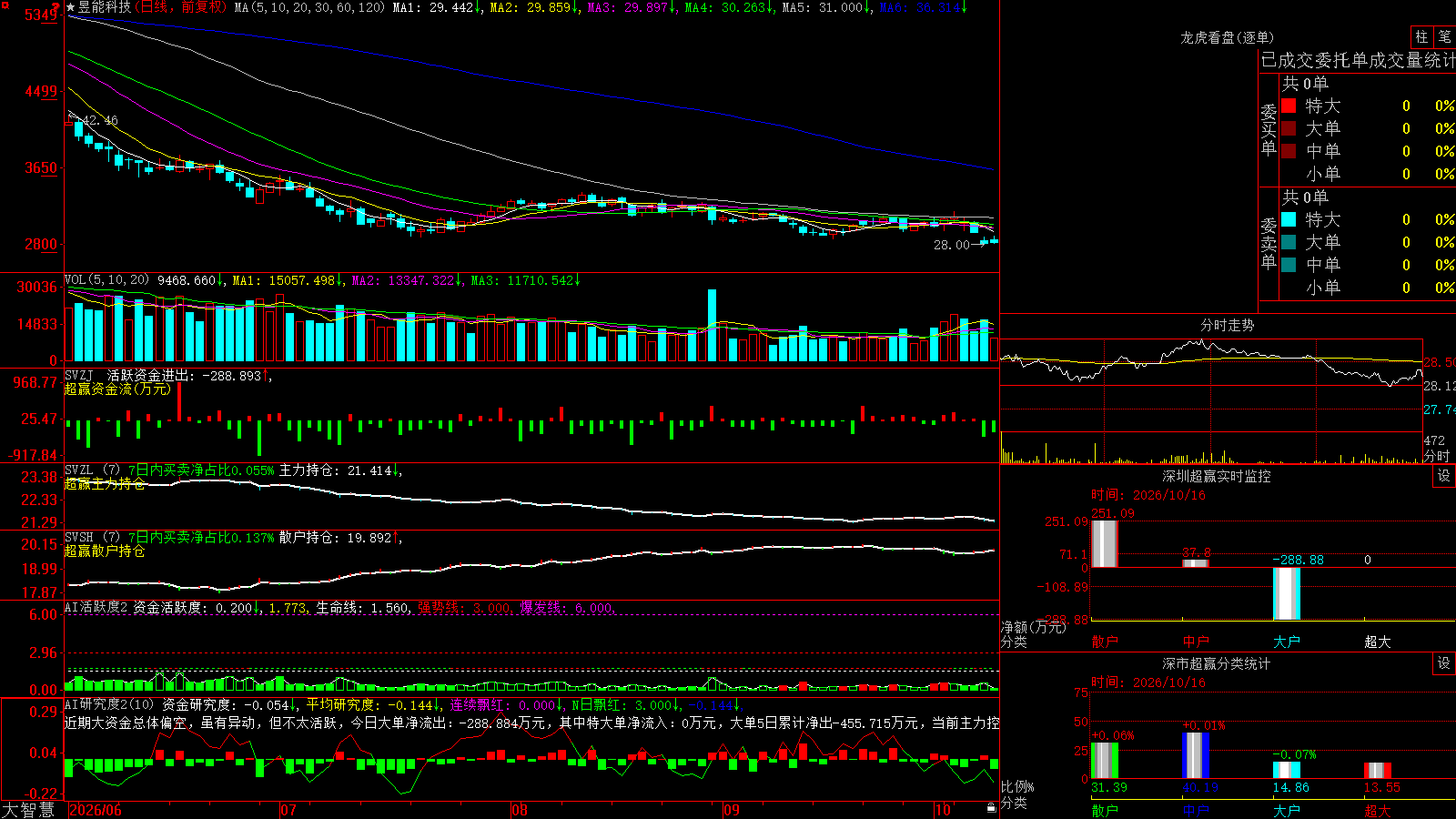The width and height of the screenshot is (1456, 819).
Task: Open 设 settings for 深市超赢分类统计
Action: click(1444, 663)
